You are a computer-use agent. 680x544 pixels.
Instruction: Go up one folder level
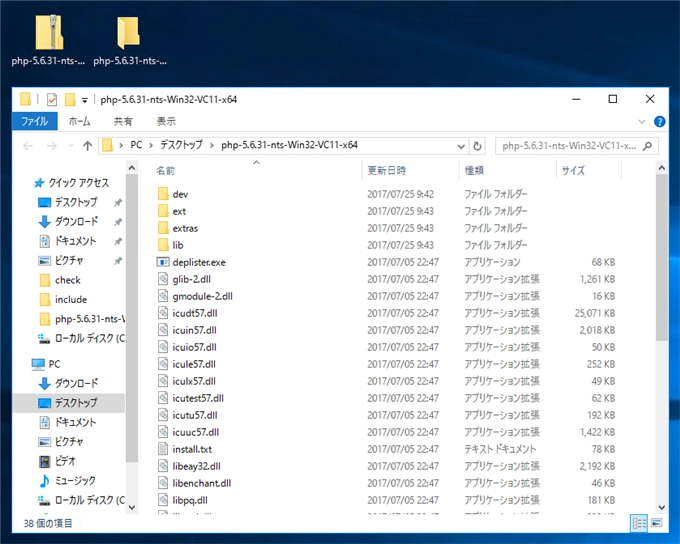coord(88,145)
